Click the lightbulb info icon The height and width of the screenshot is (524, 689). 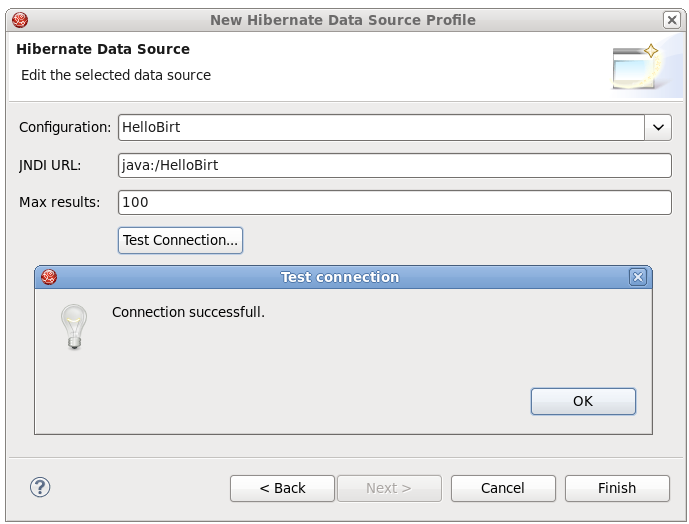point(74,327)
